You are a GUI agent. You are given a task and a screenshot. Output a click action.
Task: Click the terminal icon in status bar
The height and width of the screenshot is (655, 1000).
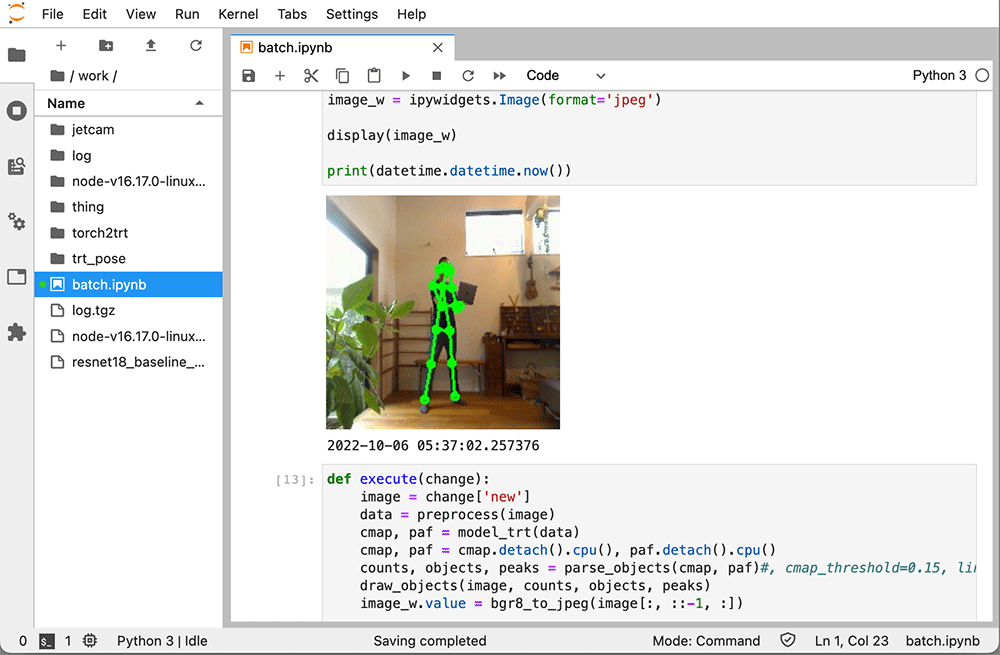47,641
